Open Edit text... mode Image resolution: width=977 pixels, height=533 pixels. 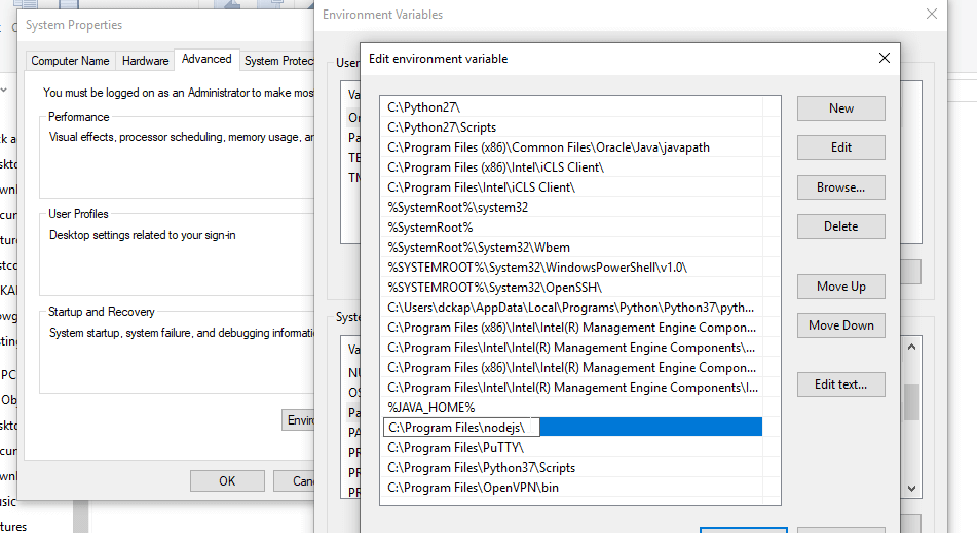841,385
